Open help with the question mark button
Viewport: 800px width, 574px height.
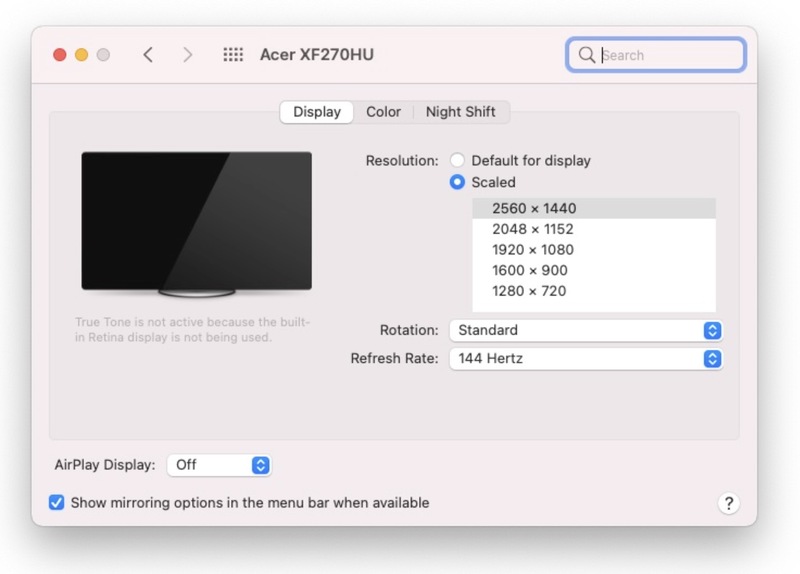729,503
